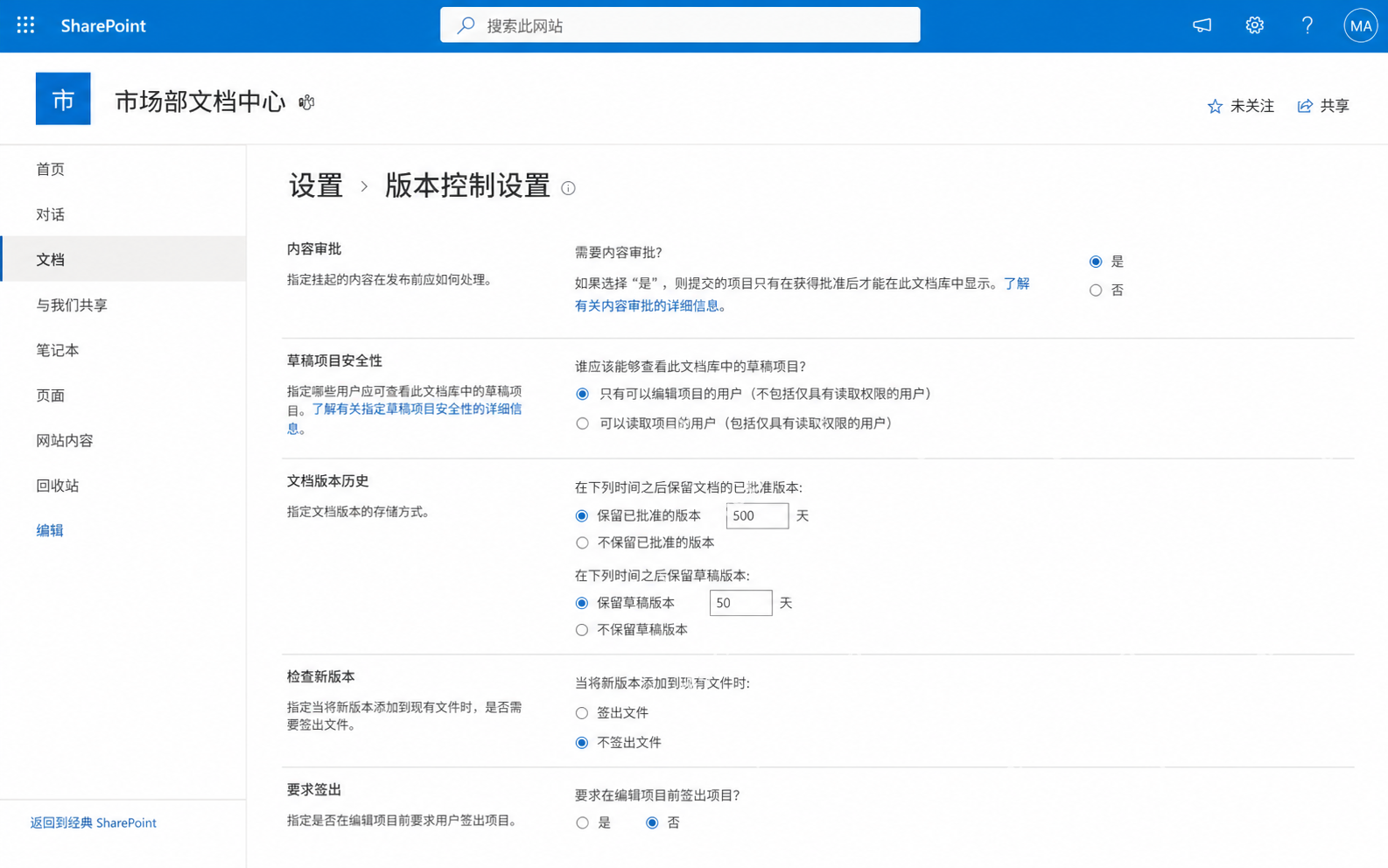Click the SharePoint home title

(103, 25)
